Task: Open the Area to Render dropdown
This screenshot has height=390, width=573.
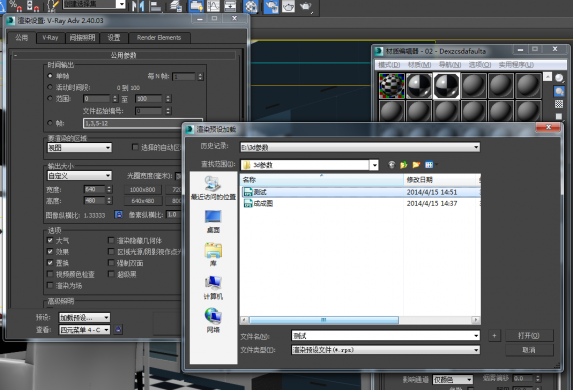Action: (x=79, y=148)
